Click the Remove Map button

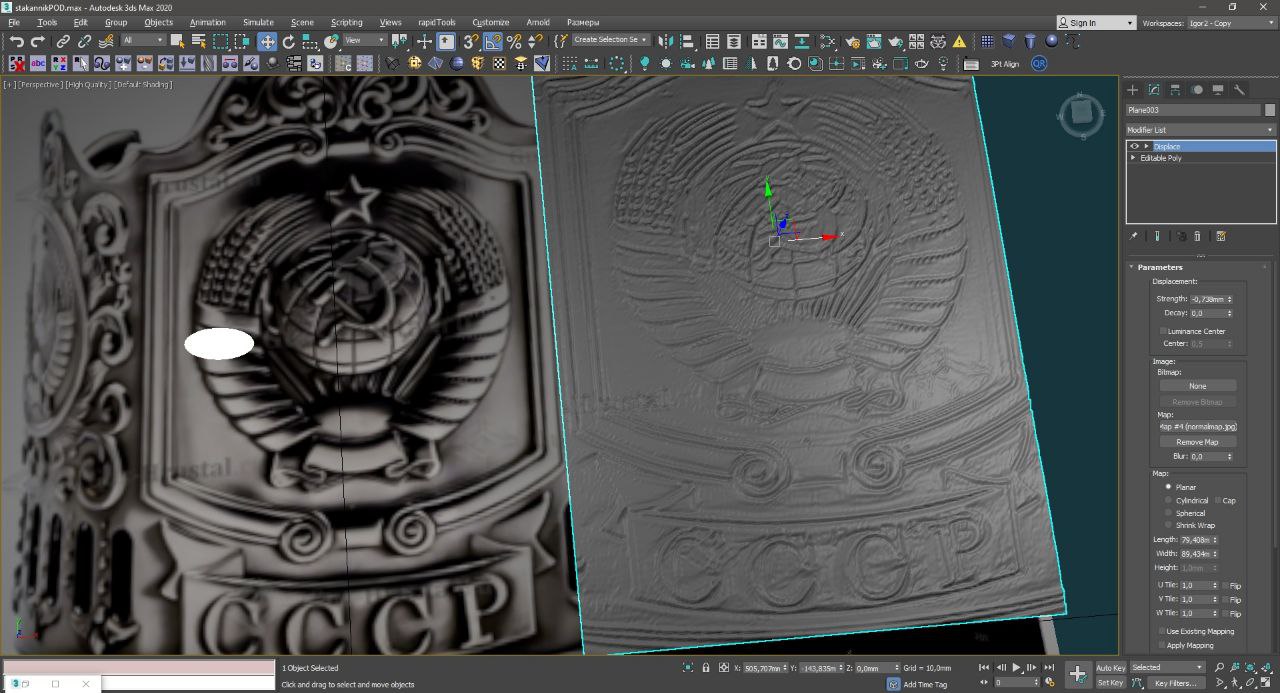1198,442
